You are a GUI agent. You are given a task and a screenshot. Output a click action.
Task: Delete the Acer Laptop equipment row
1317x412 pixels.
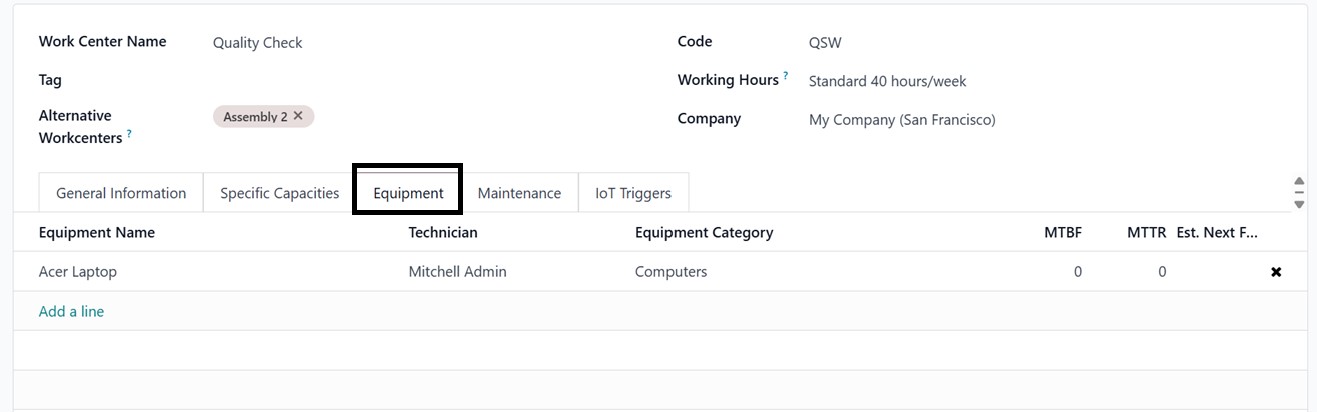pyautogui.click(x=1276, y=272)
